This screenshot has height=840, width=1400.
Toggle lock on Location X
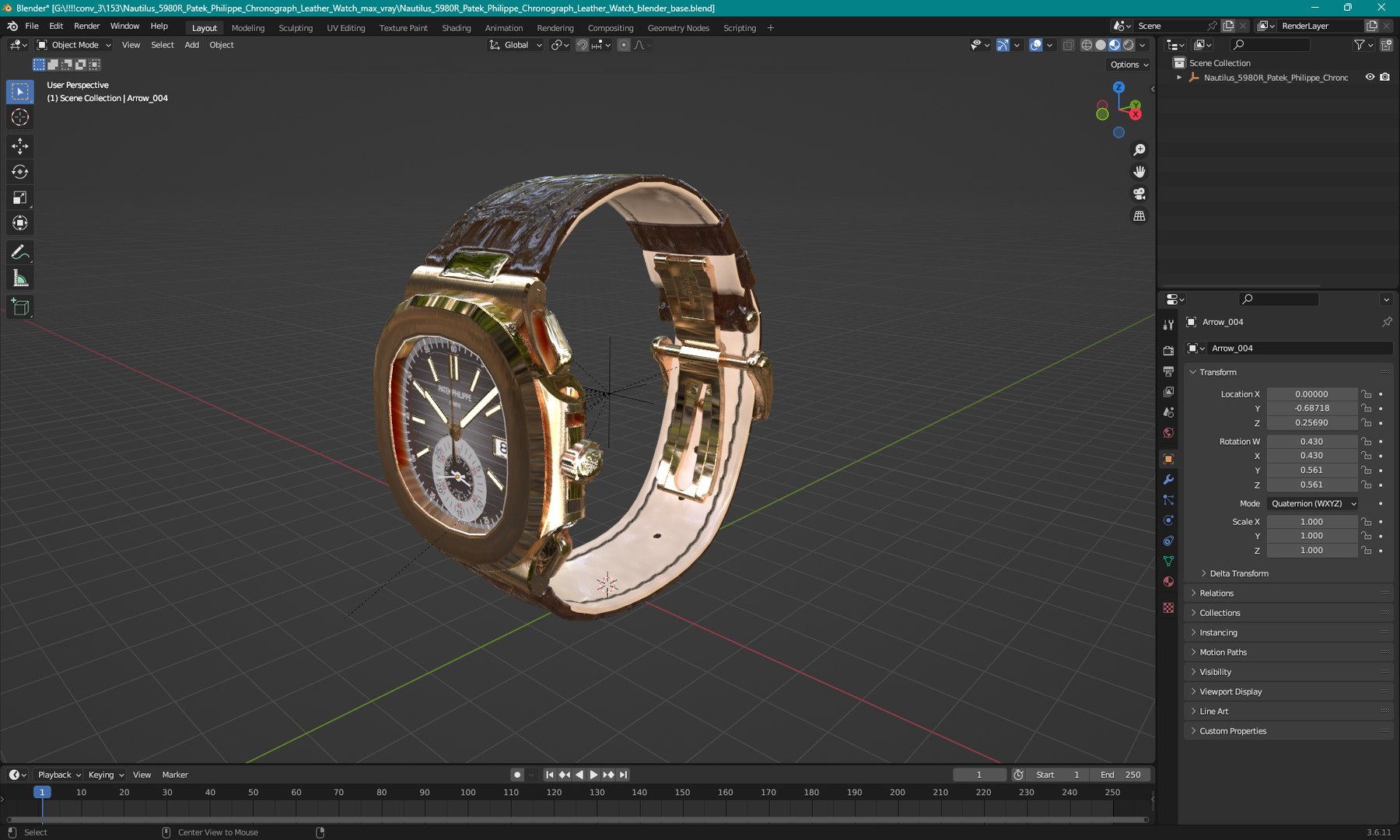[x=1367, y=394]
